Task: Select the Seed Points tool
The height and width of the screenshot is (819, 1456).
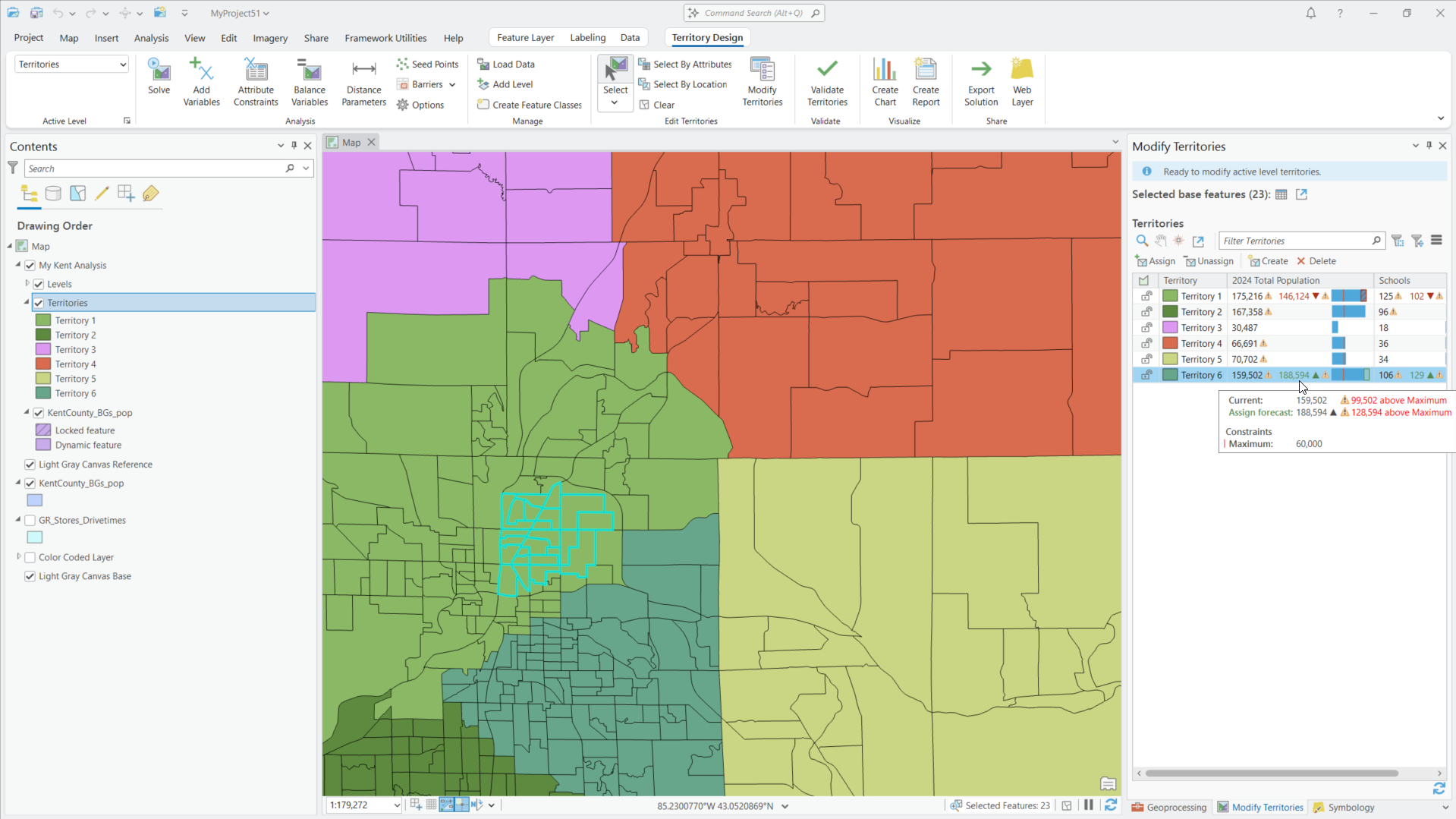Action: coord(427,64)
